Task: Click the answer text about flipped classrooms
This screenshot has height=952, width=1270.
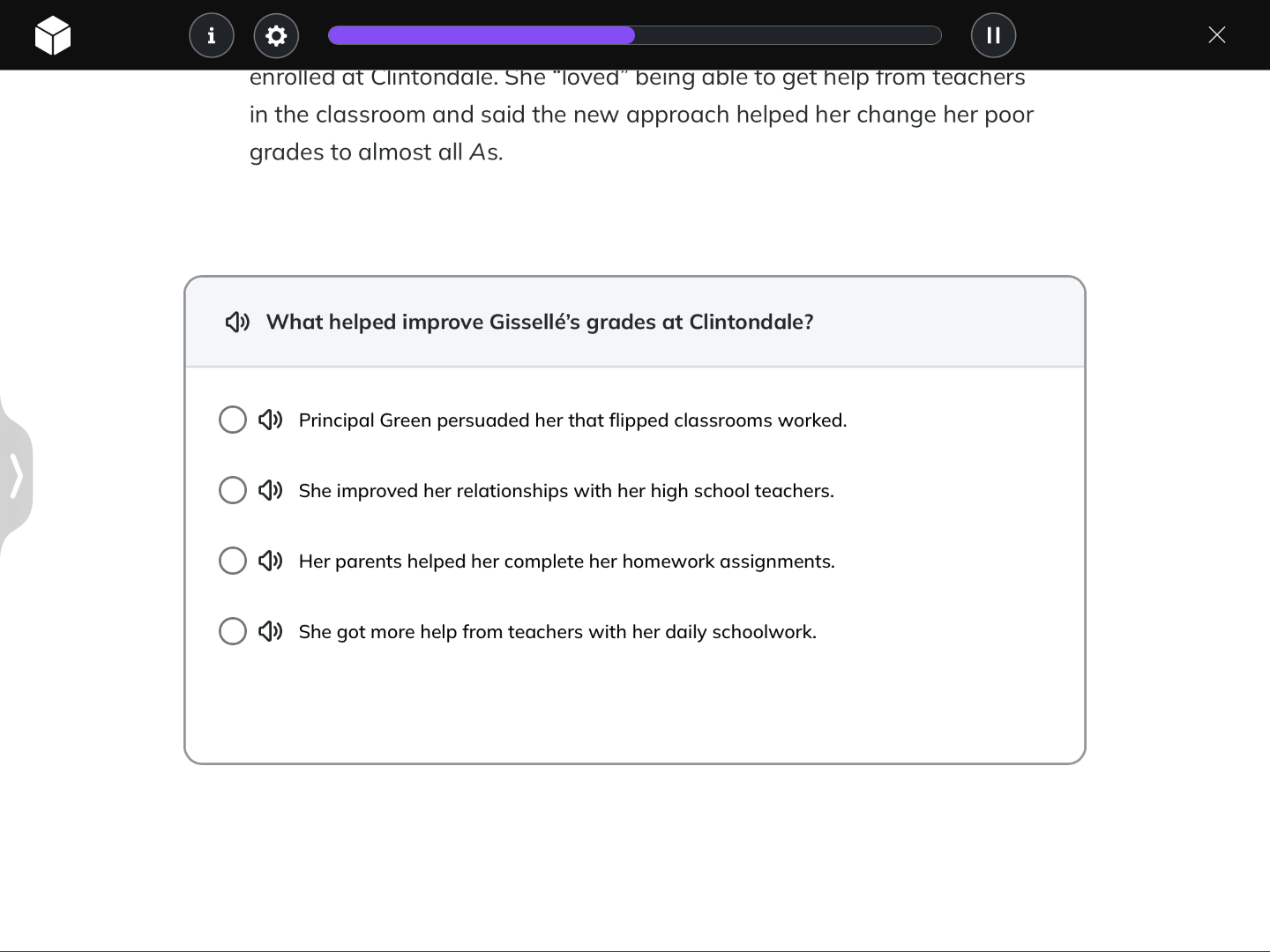Action: point(572,420)
